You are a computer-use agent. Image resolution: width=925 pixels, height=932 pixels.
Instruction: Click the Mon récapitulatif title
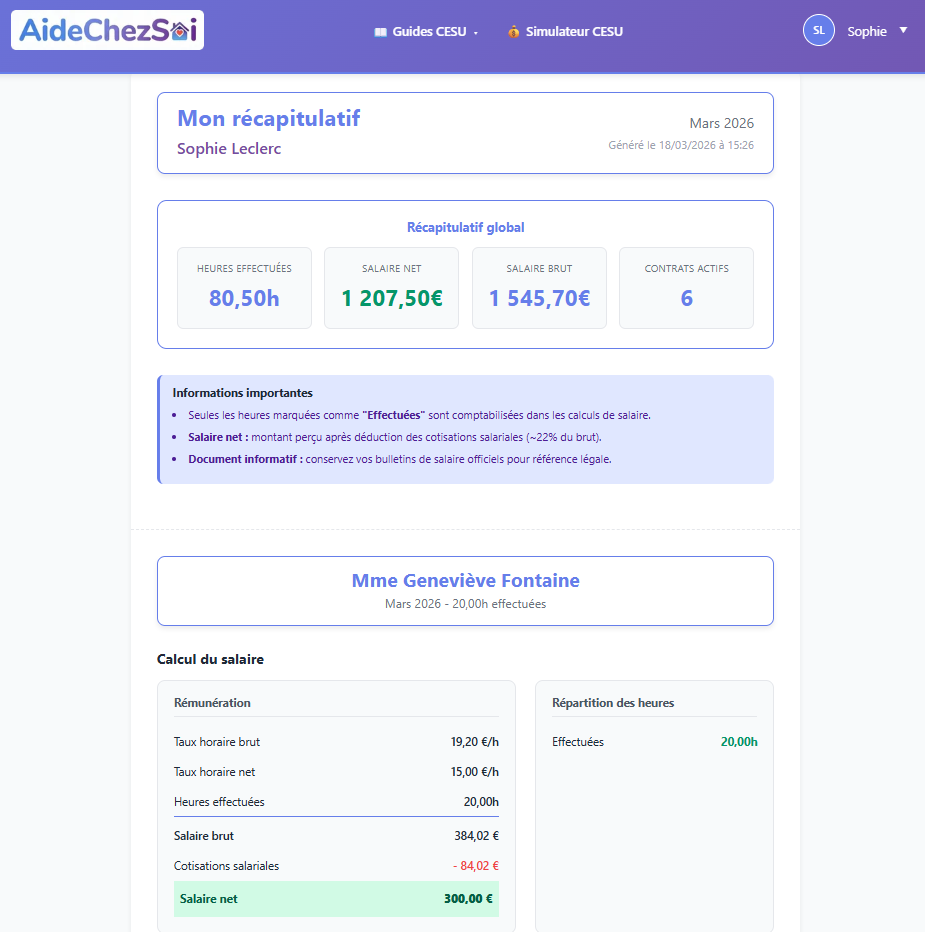coord(268,119)
